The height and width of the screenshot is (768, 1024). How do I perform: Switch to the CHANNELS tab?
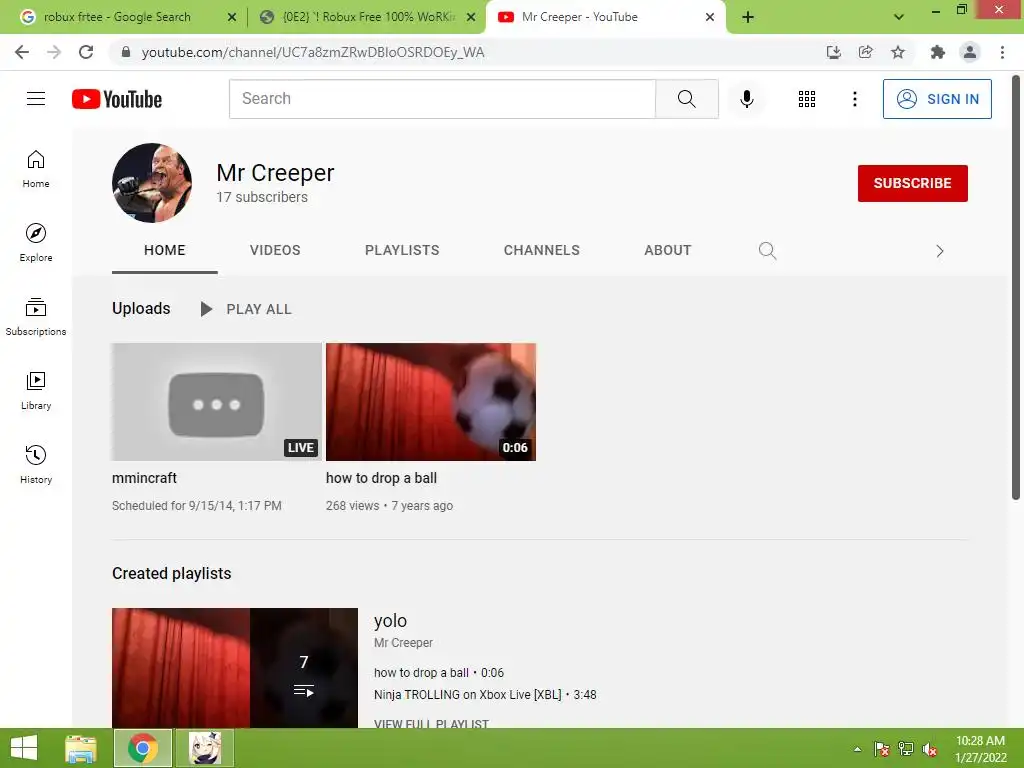tap(541, 250)
